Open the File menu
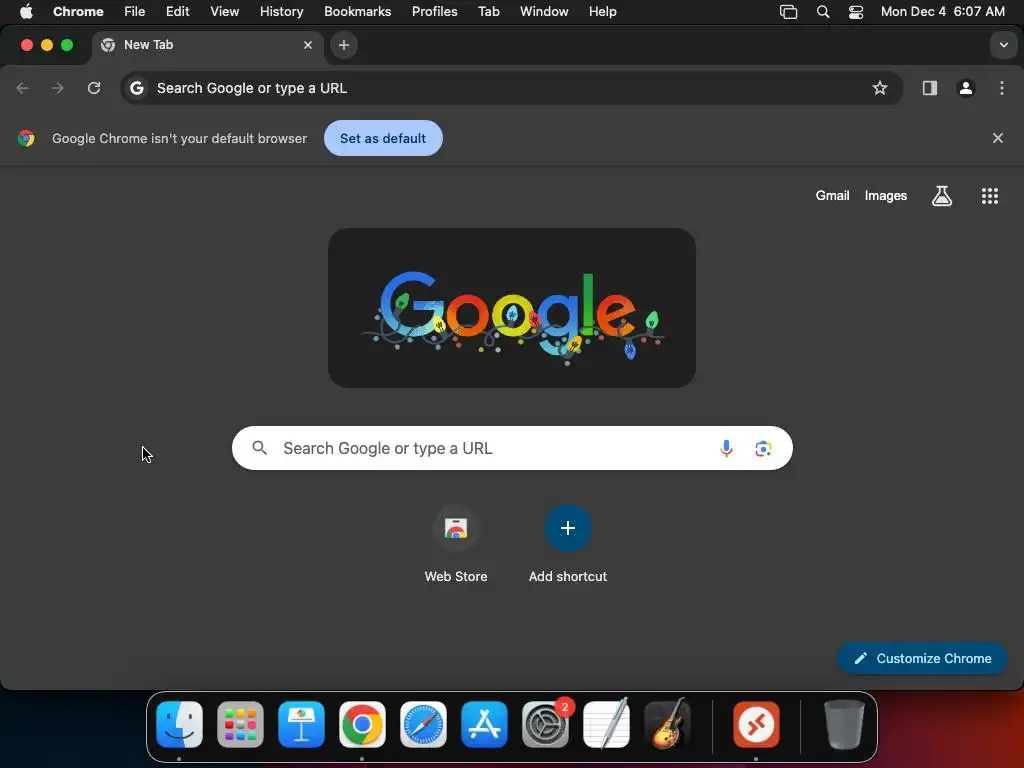 (135, 12)
